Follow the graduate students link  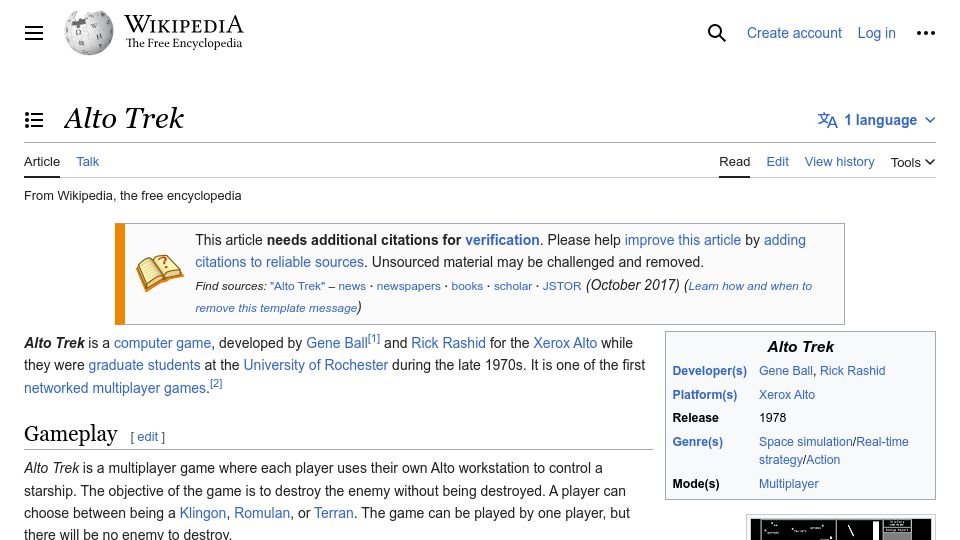(144, 365)
